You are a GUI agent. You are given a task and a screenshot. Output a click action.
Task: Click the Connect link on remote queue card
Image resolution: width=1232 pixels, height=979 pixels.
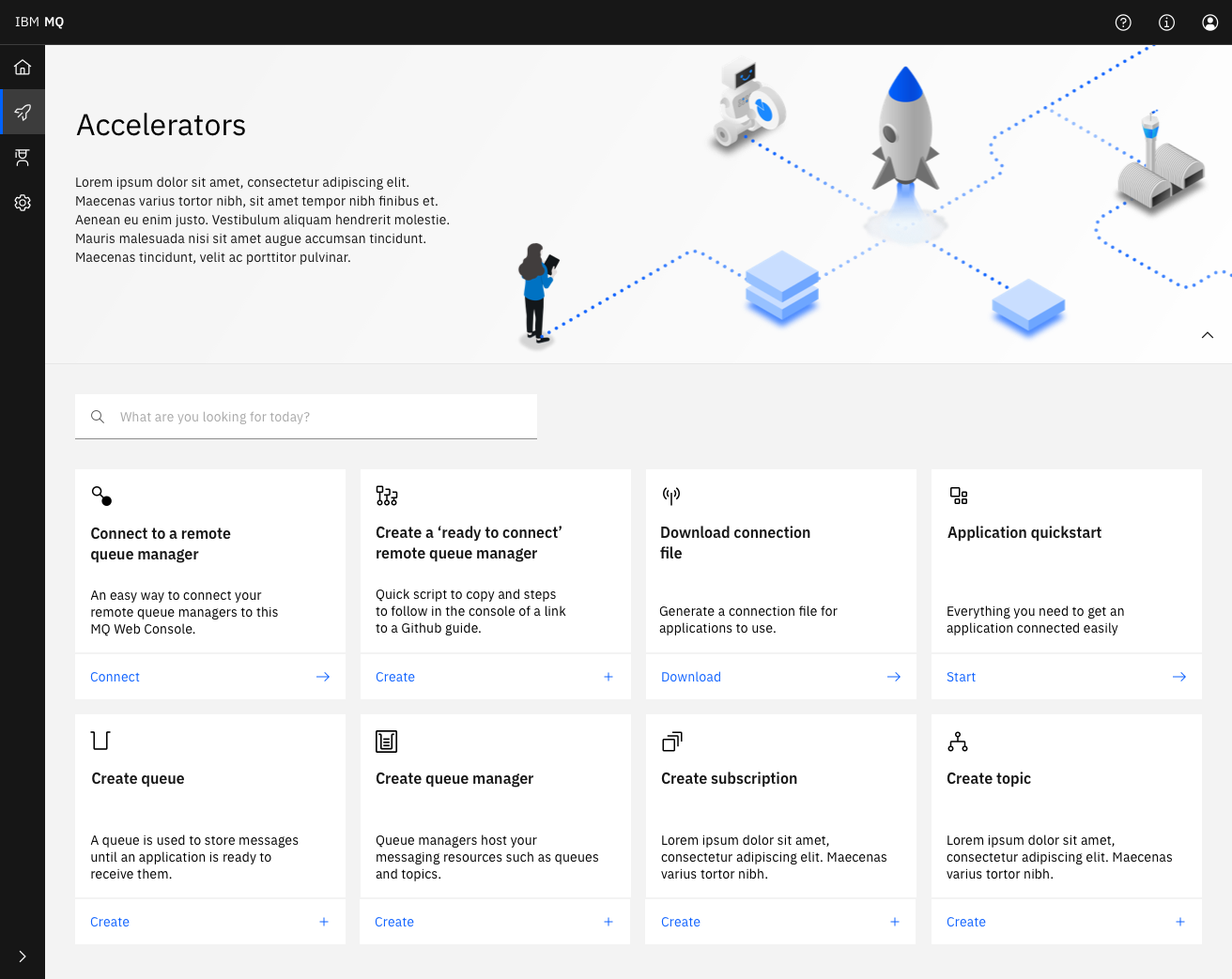115,677
